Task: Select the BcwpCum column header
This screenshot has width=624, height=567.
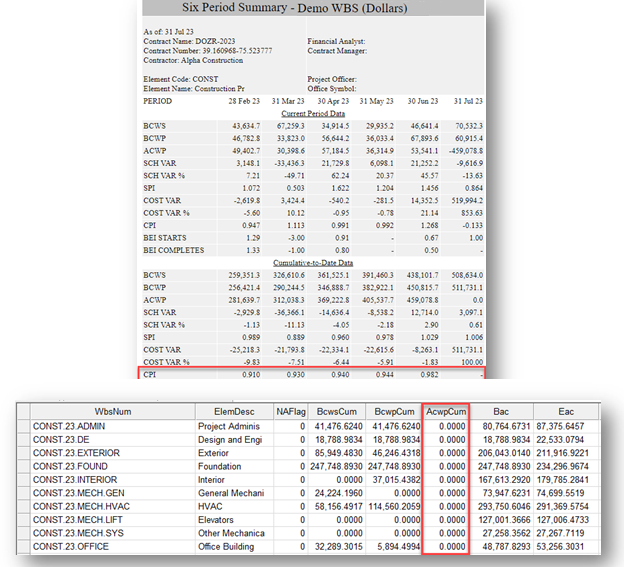Action: point(391,408)
